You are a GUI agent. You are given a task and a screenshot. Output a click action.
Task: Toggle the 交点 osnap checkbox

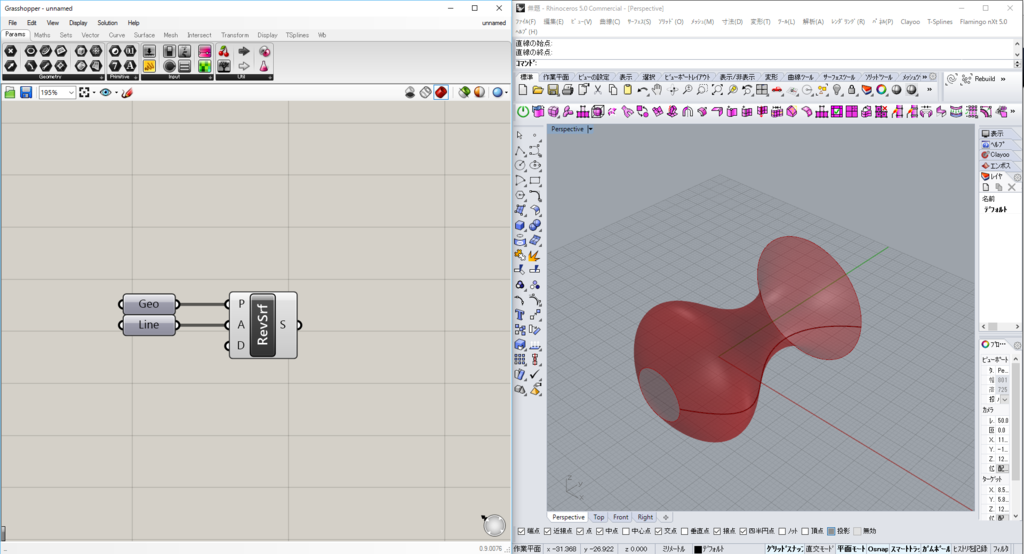pyautogui.click(x=658, y=531)
